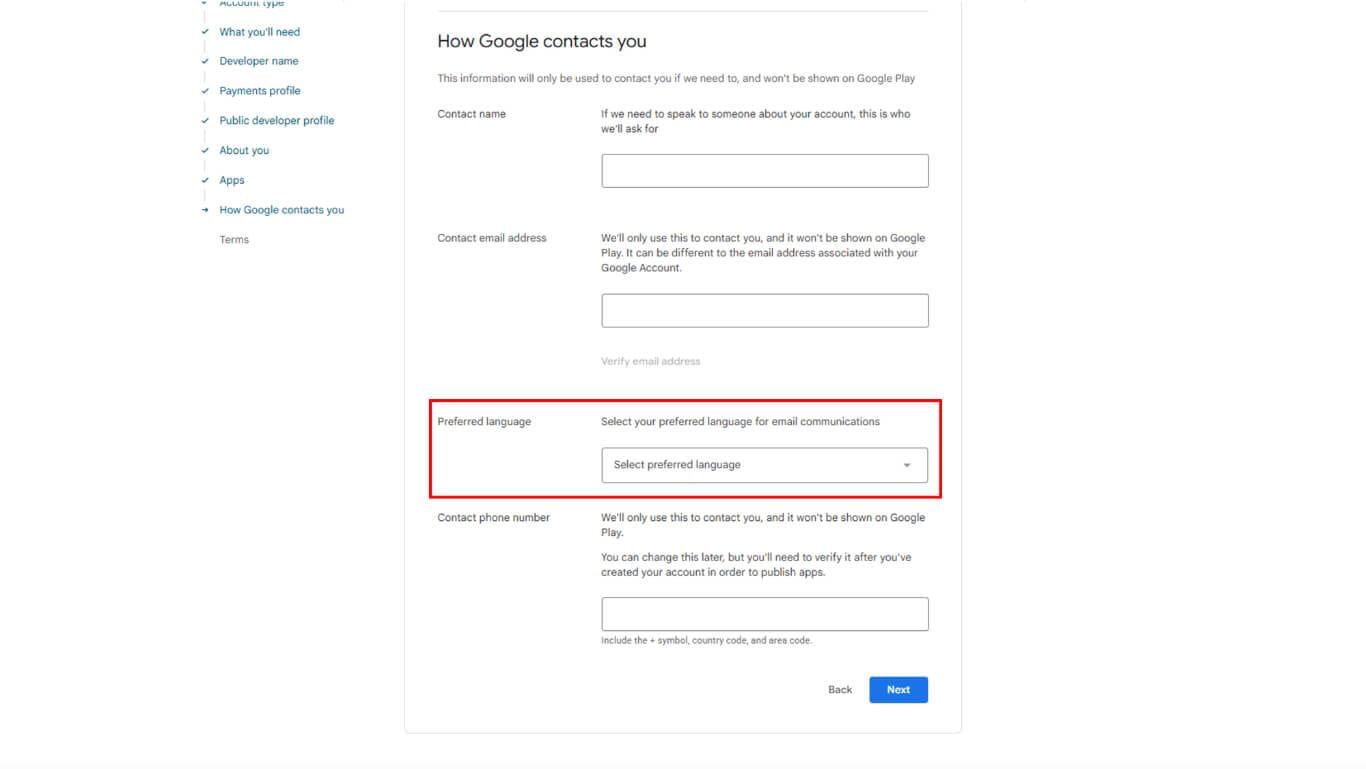
Task: Focus the Contact phone number field
Action: click(x=764, y=614)
